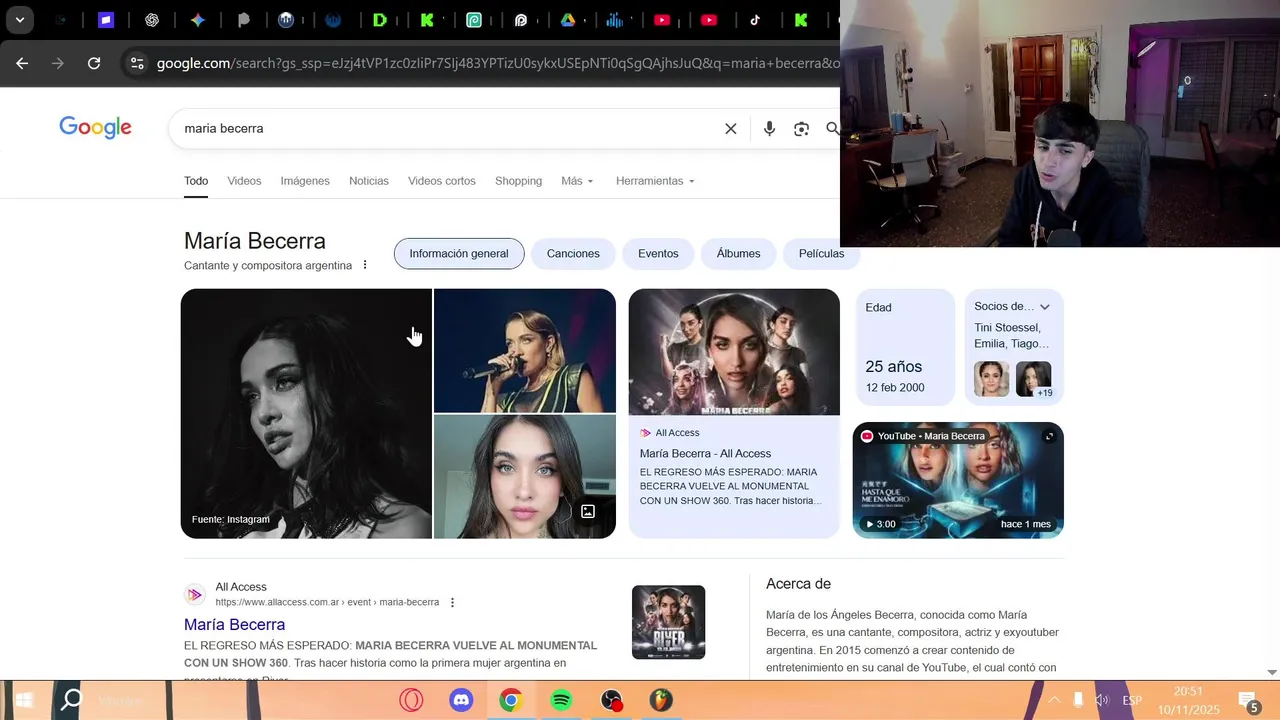This screenshot has height=720, width=1280.
Task: Select the Información general chip
Action: coord(459,253)
